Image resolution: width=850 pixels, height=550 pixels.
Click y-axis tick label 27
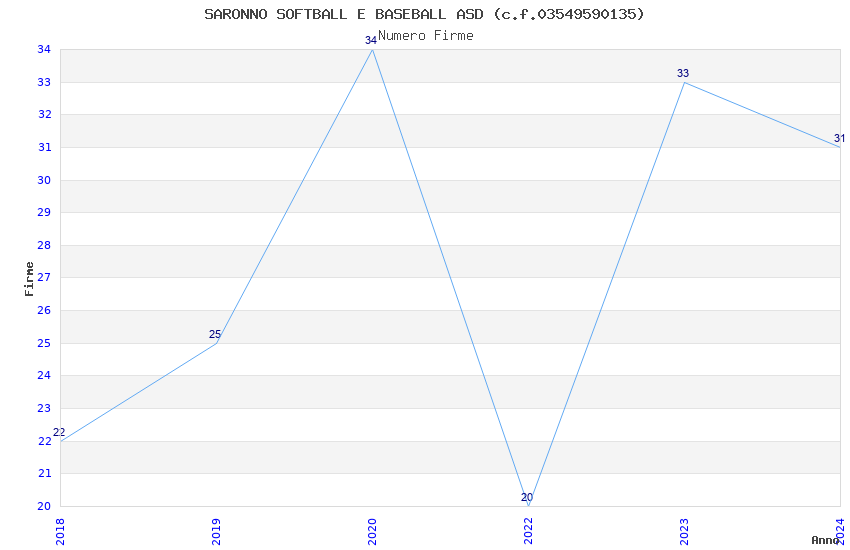[44, 277]
